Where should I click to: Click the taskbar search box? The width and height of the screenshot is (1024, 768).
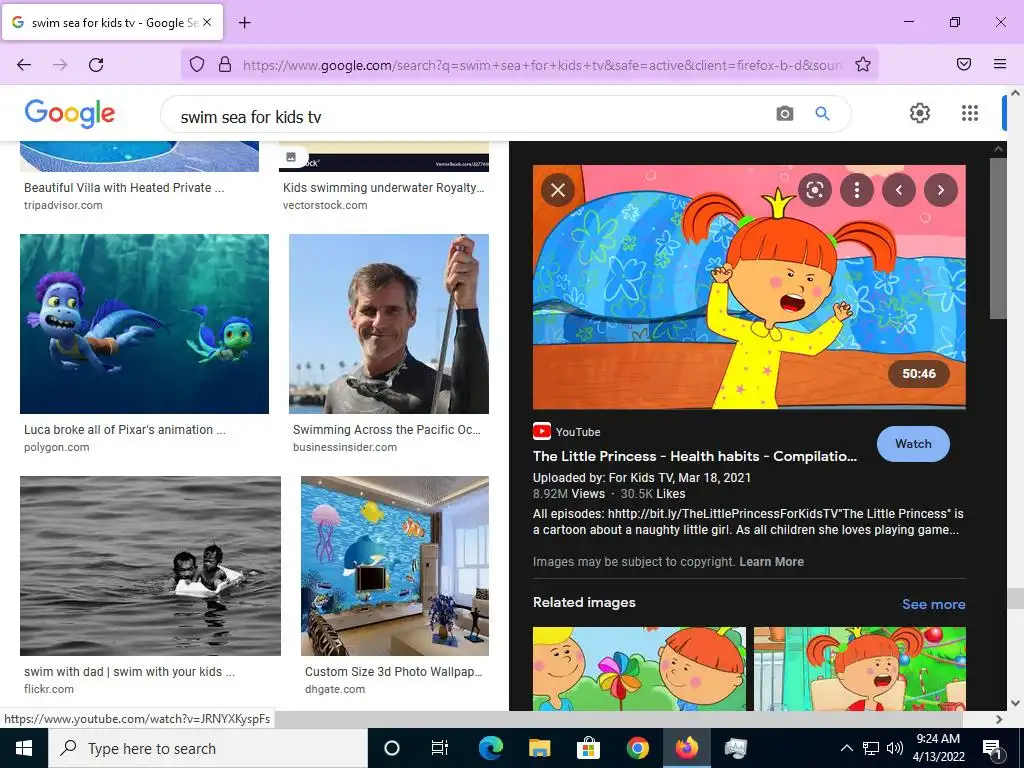[x=208, y=748]
